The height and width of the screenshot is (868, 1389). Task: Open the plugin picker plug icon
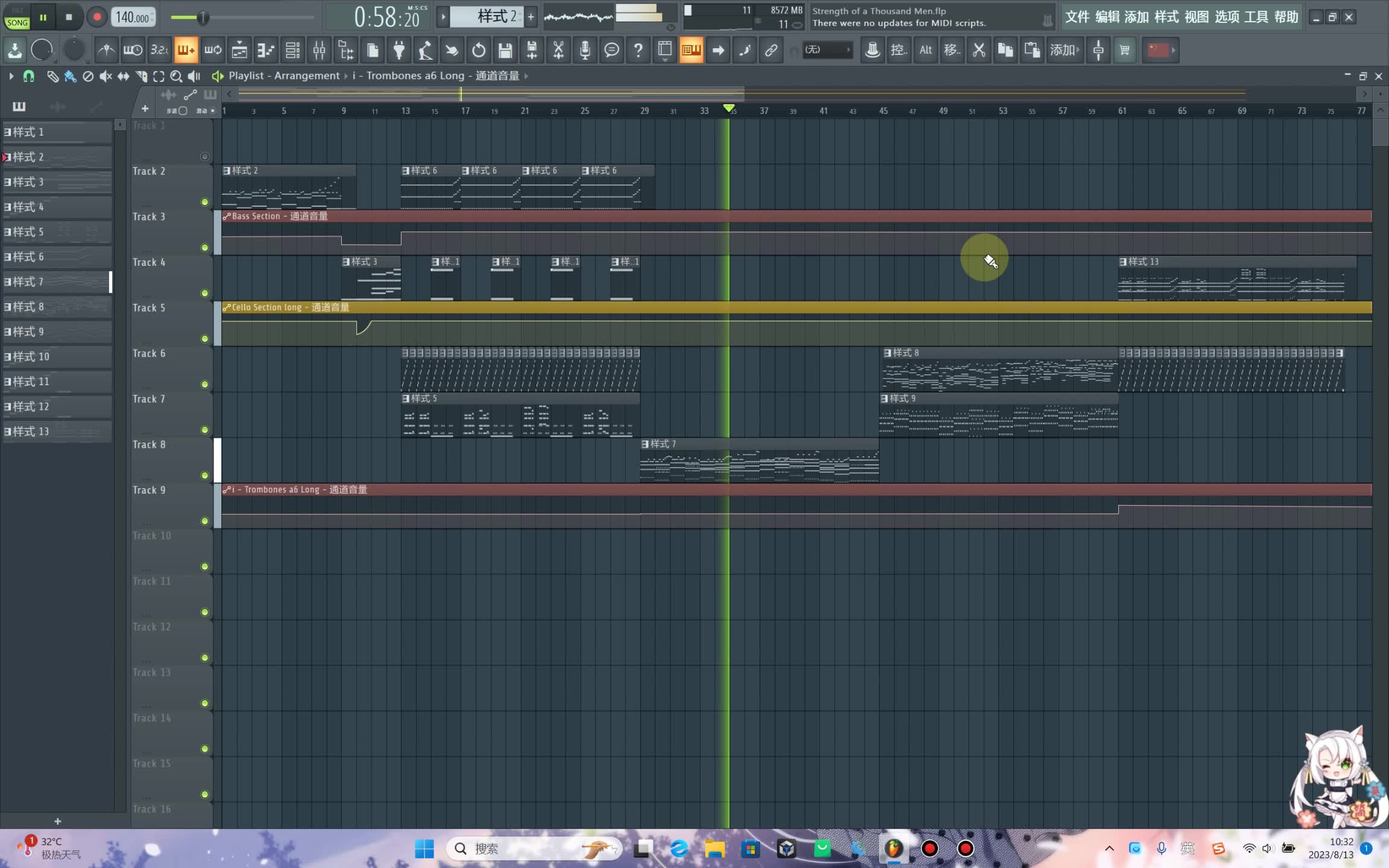coord(398,50)
